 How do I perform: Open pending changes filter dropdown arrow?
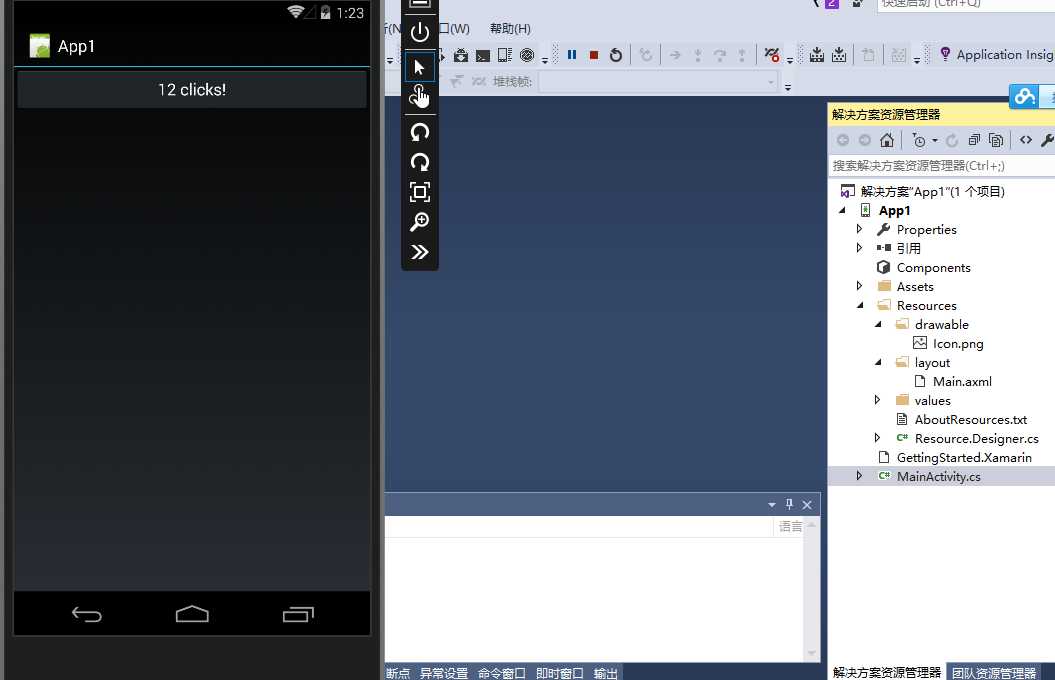[935, 141]
